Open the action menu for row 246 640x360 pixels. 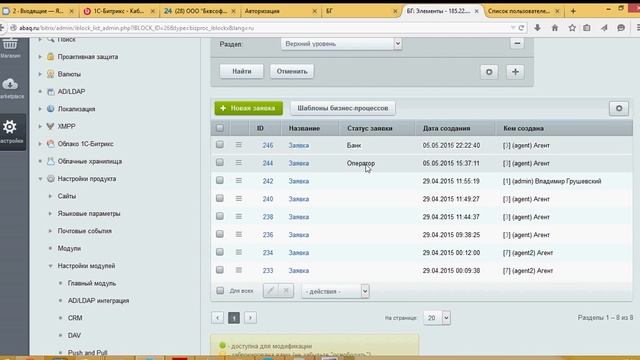click(x=239, y=145)
